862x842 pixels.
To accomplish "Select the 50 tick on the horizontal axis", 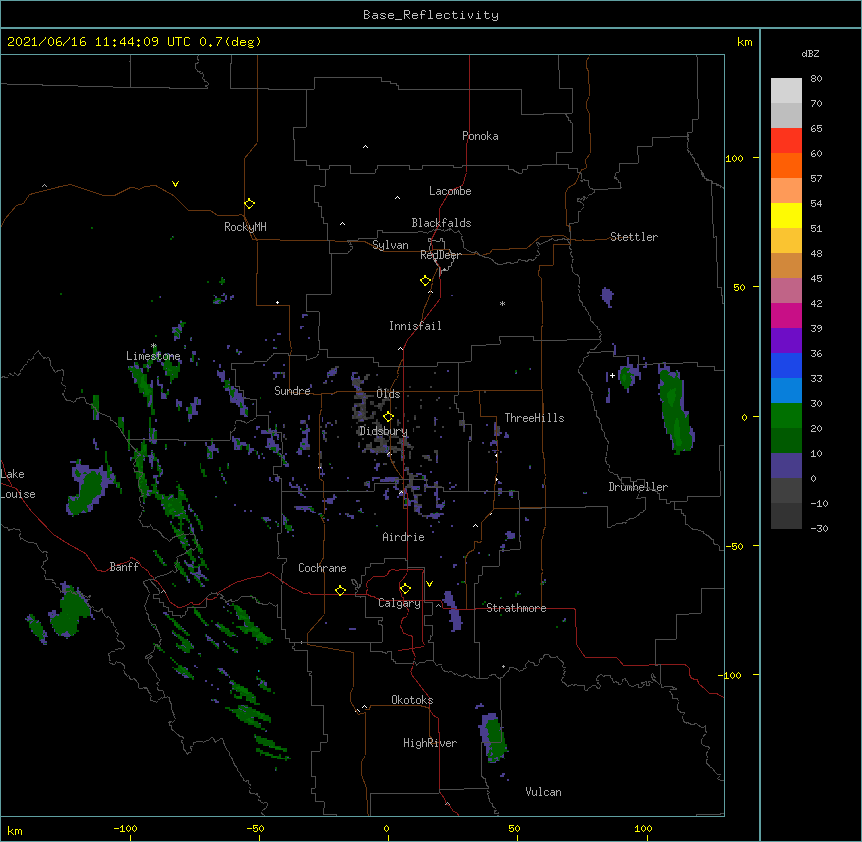I will pyautogui.click(x=514, y=829).
